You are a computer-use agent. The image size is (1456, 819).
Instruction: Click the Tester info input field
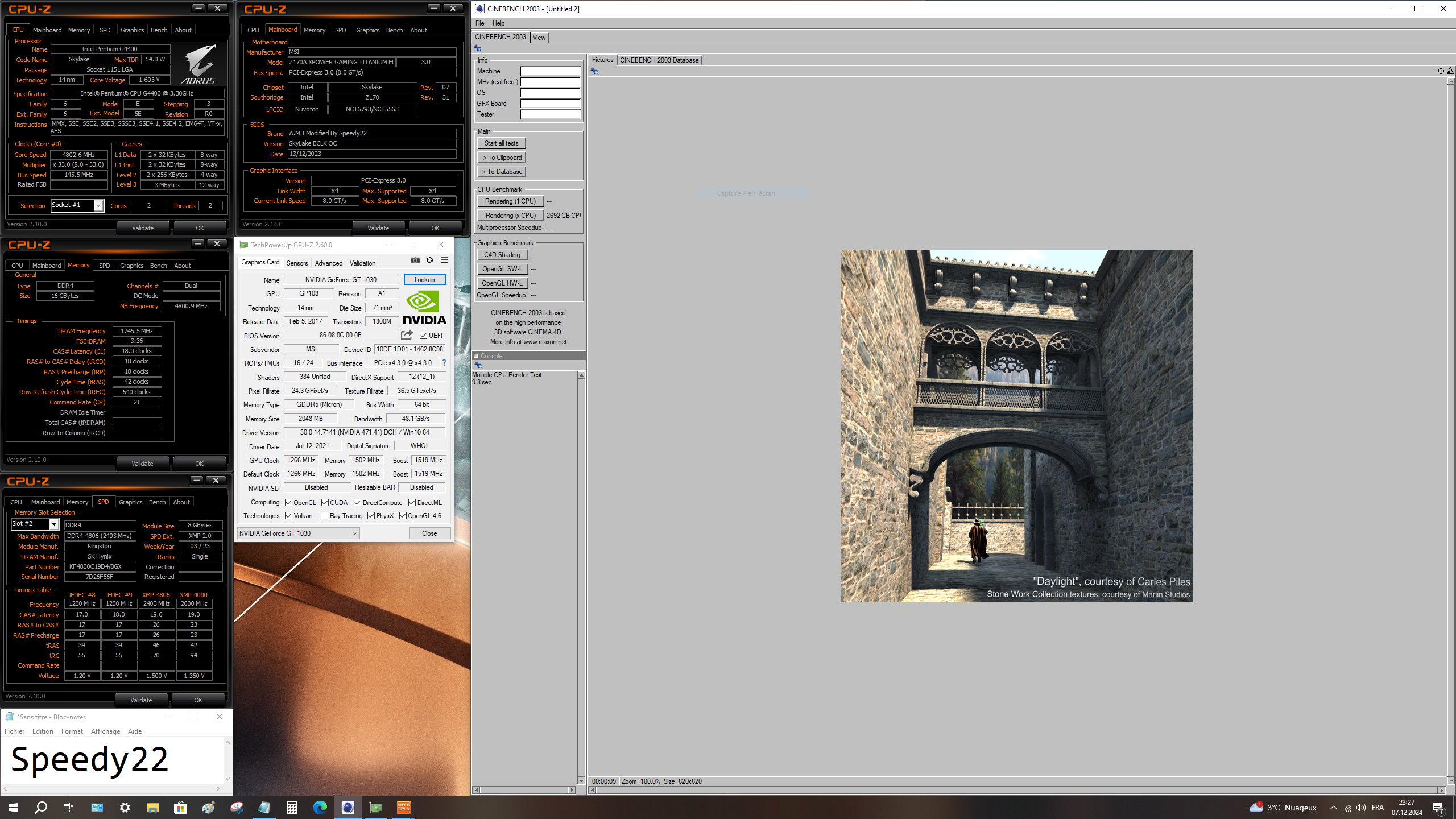point(550,114)
